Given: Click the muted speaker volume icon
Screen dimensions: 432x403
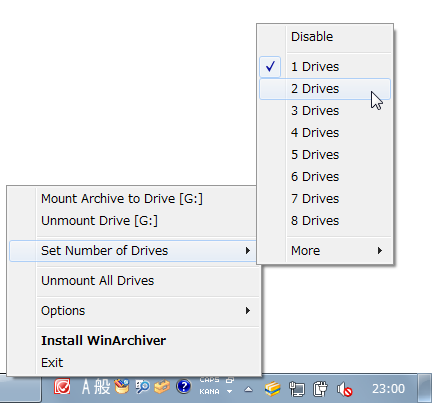Looking at the screenshot, I should point(345,389).
